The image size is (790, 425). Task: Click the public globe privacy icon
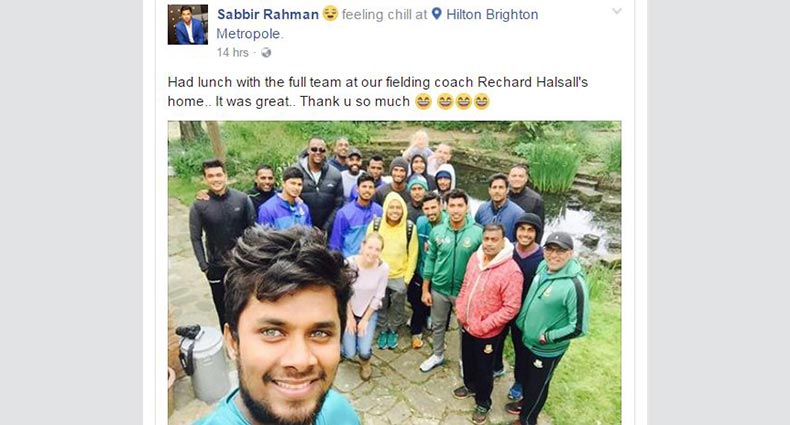pyautogui.click(x=266, y=52)
